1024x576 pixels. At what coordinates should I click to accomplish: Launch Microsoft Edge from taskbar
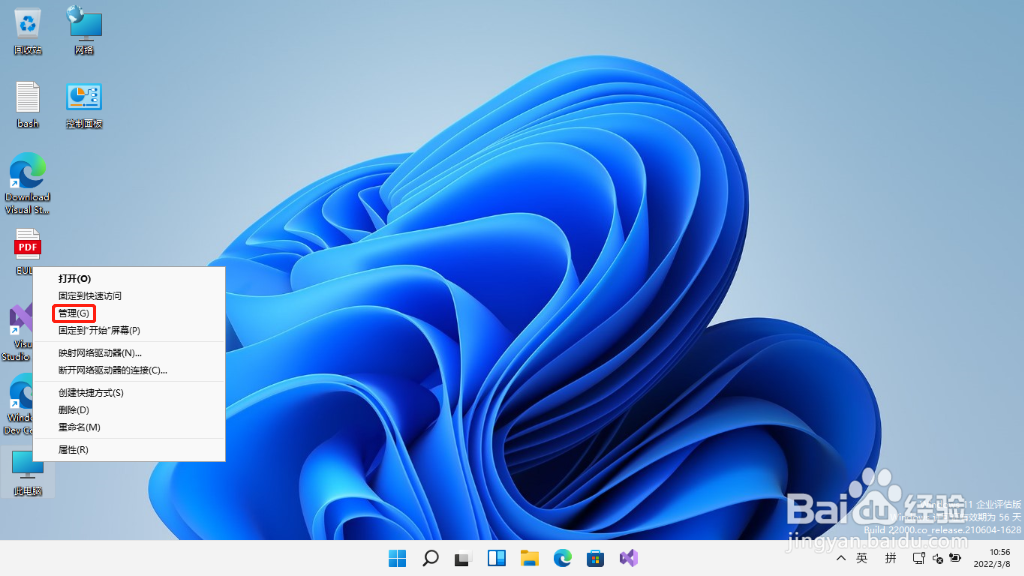click(562, 558)
